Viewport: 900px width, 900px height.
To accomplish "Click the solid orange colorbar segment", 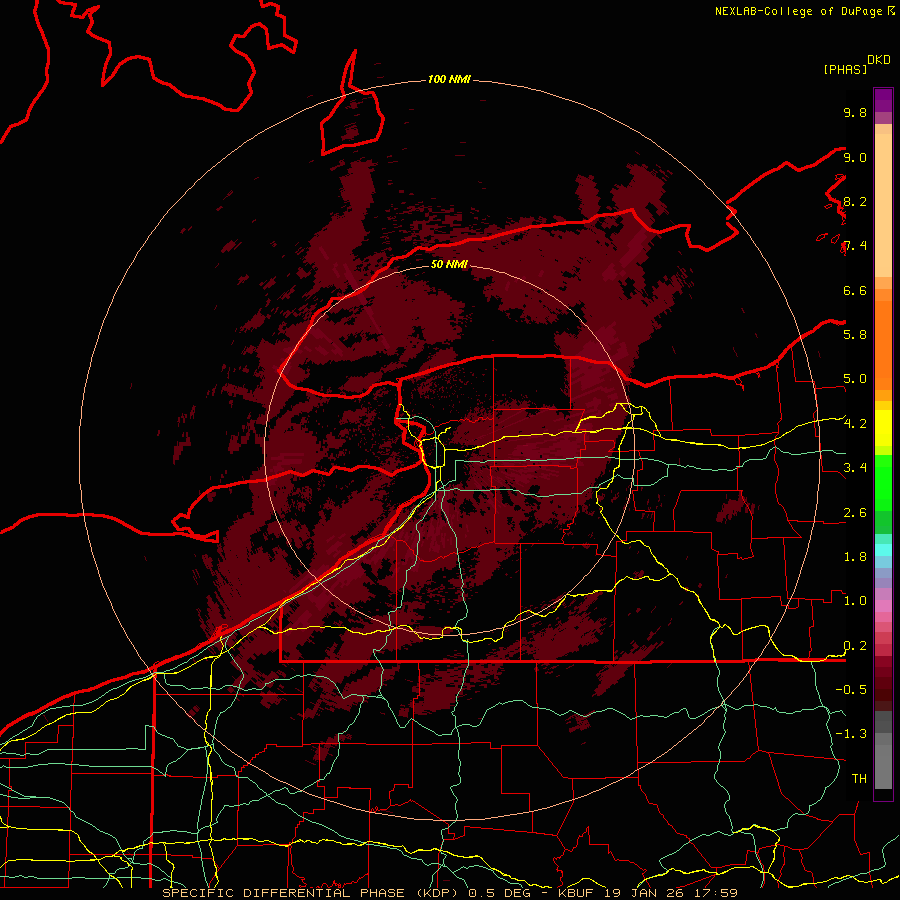I will coord(883,346).
